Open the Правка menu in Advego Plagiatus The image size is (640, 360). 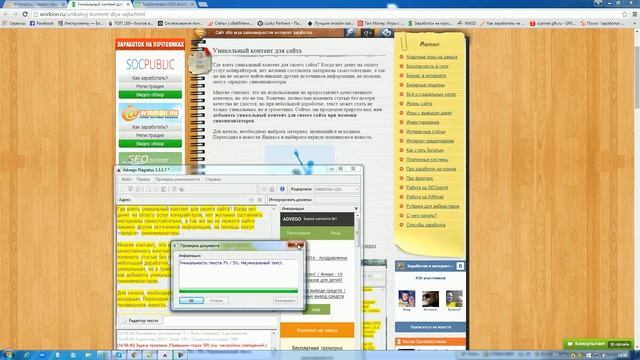pos(143,179)
